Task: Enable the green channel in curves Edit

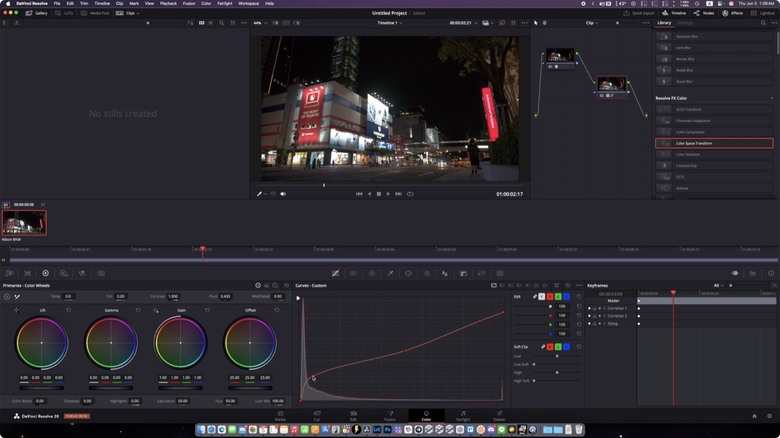Action: (x=558, y=297)
